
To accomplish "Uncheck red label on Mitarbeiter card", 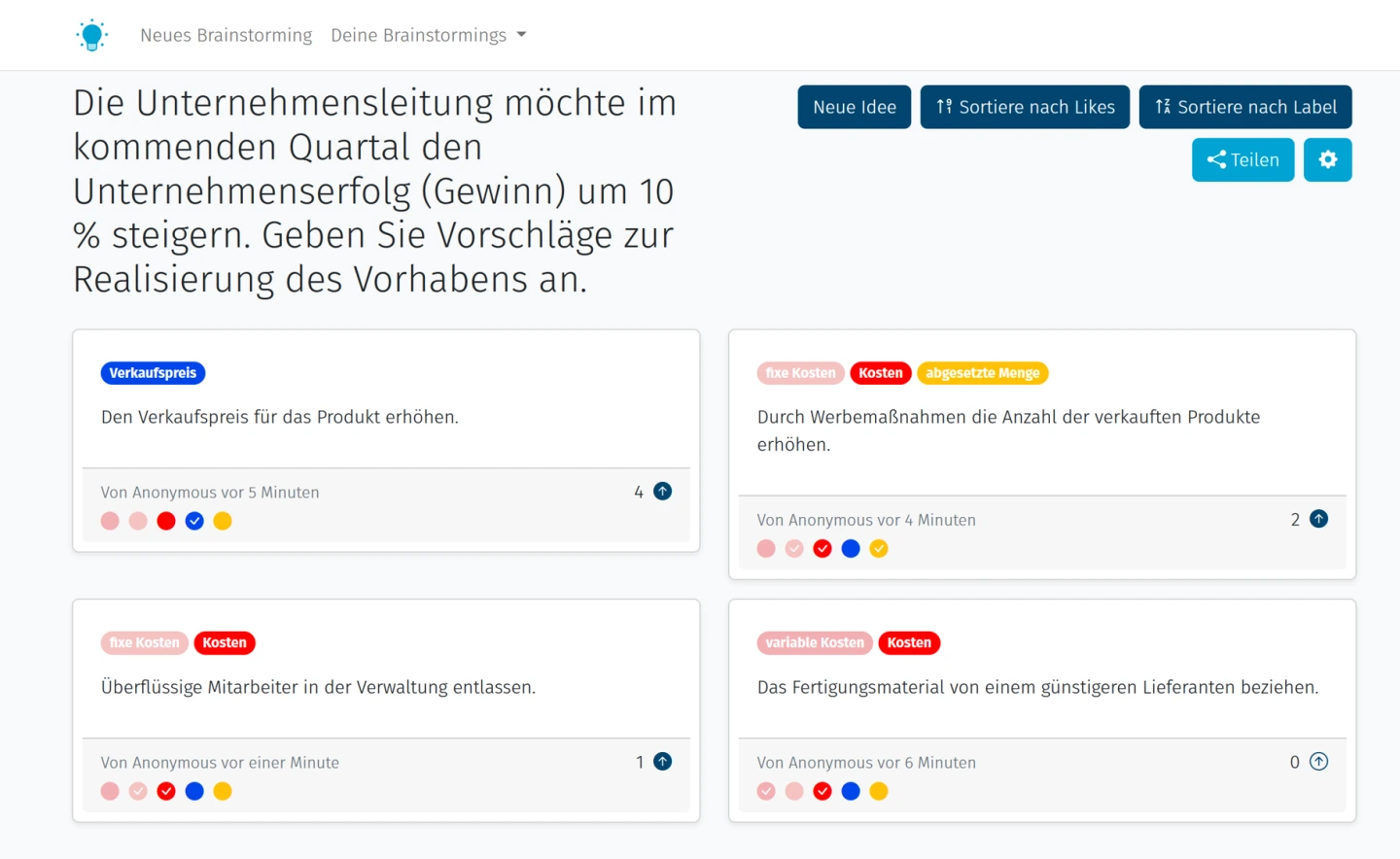I will pos(166,791).
